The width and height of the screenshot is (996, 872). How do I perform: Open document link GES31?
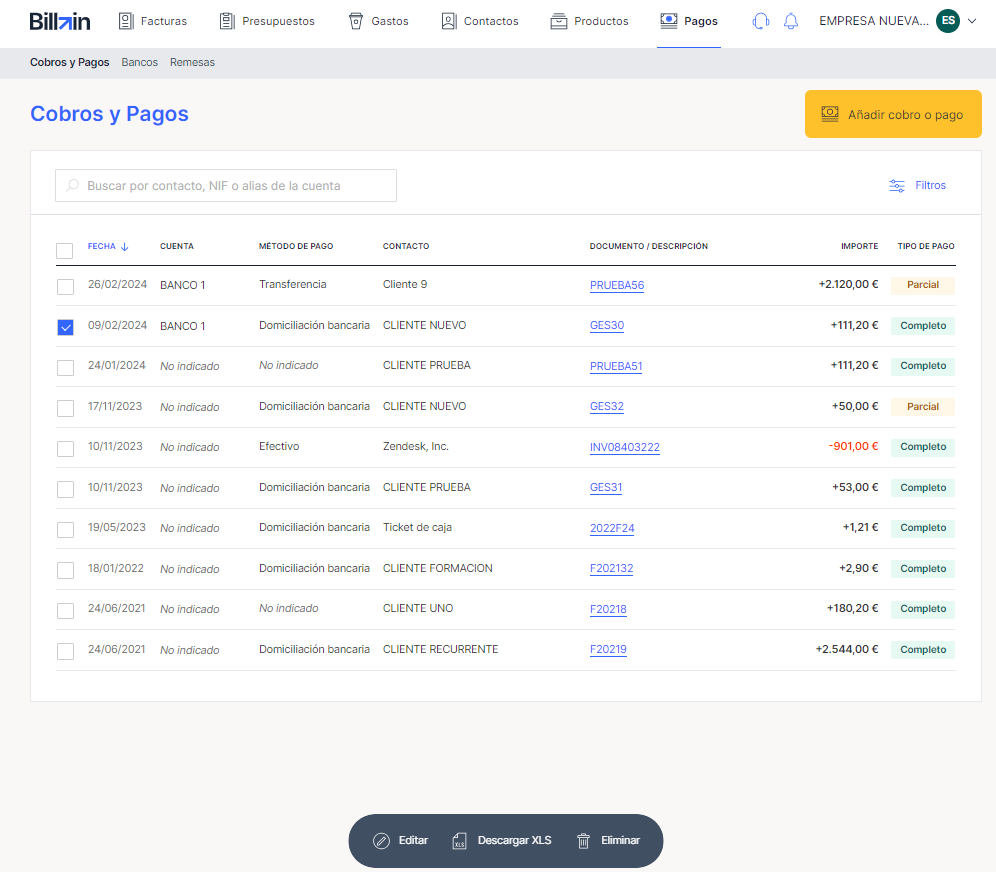[x=606, y=487]
